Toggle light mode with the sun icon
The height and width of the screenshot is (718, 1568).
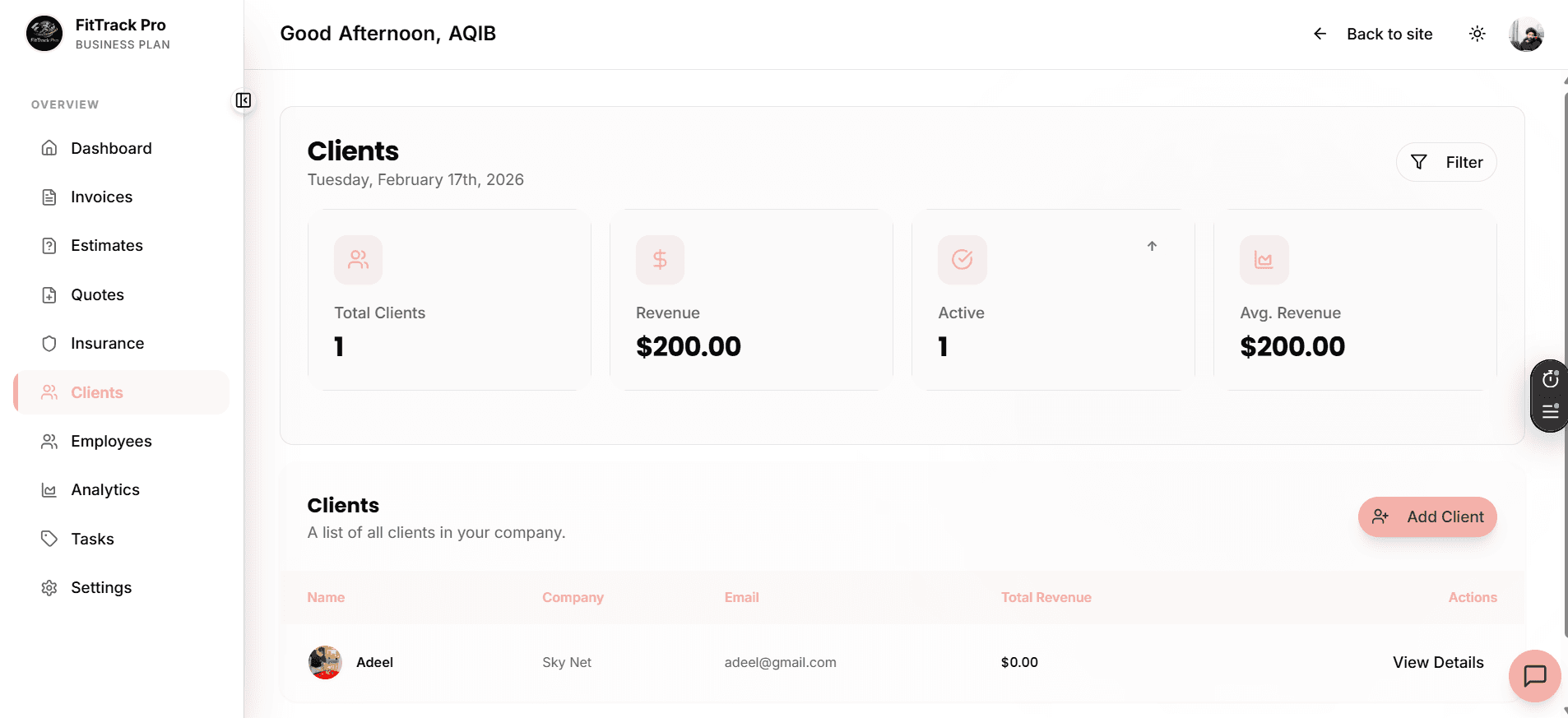[1477, 34]
